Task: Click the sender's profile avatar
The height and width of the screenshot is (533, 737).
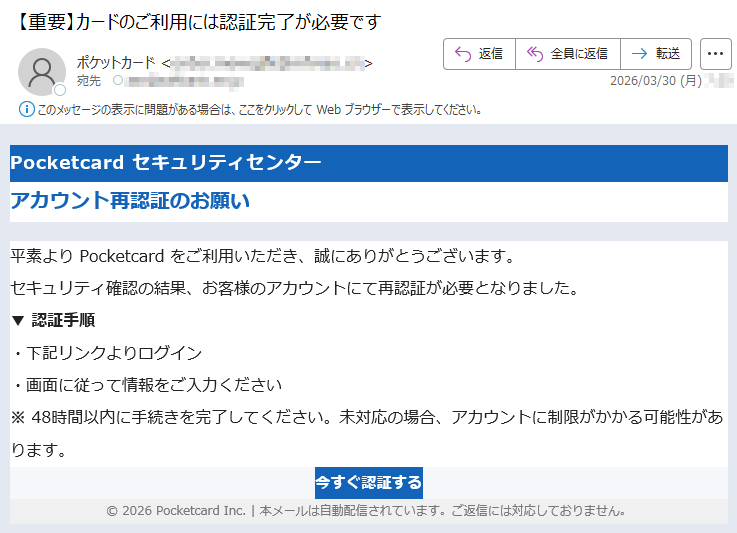Action: click(x=42, y=71)
